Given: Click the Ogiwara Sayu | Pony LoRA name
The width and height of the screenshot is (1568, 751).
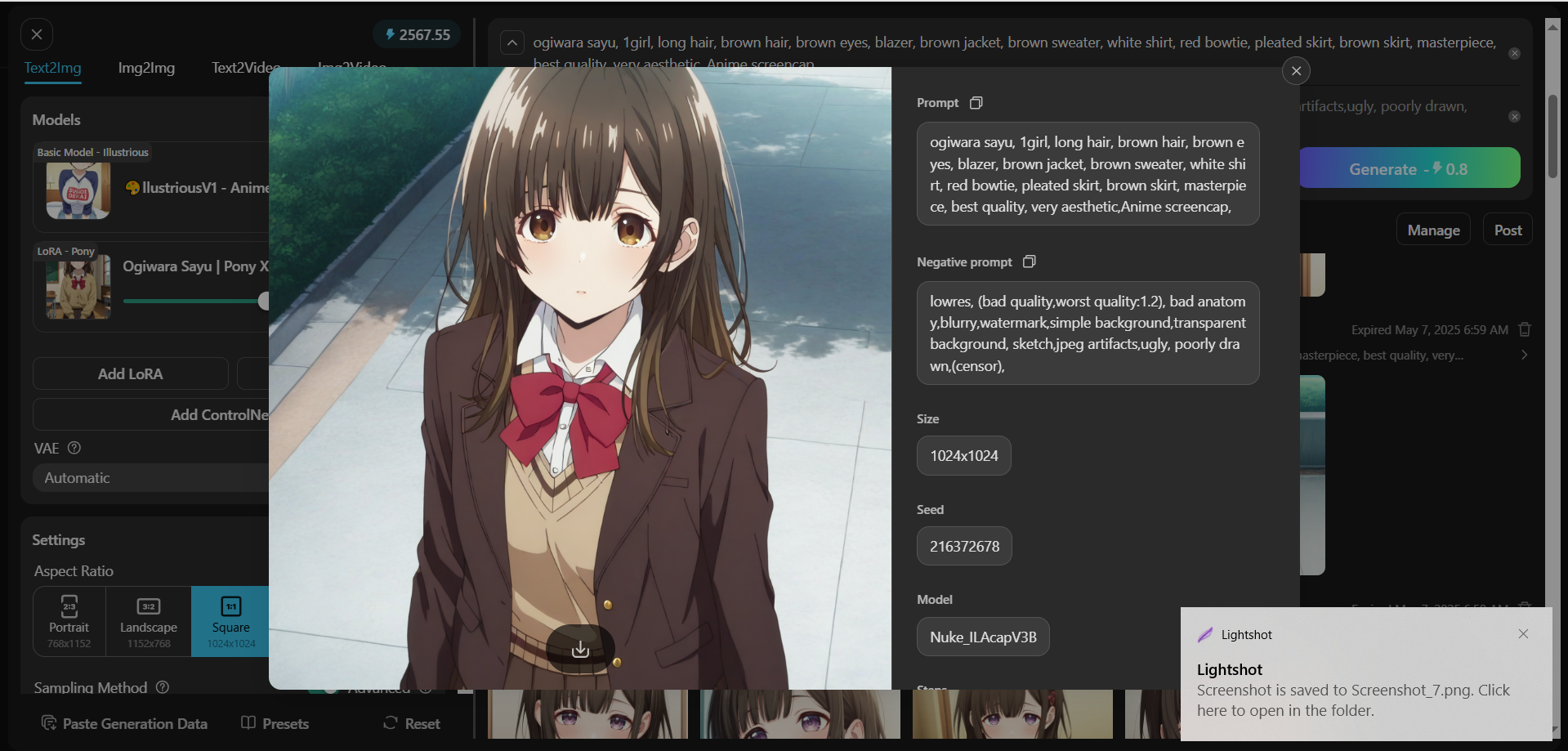Looking at the screenshot, I should [196, 266].
